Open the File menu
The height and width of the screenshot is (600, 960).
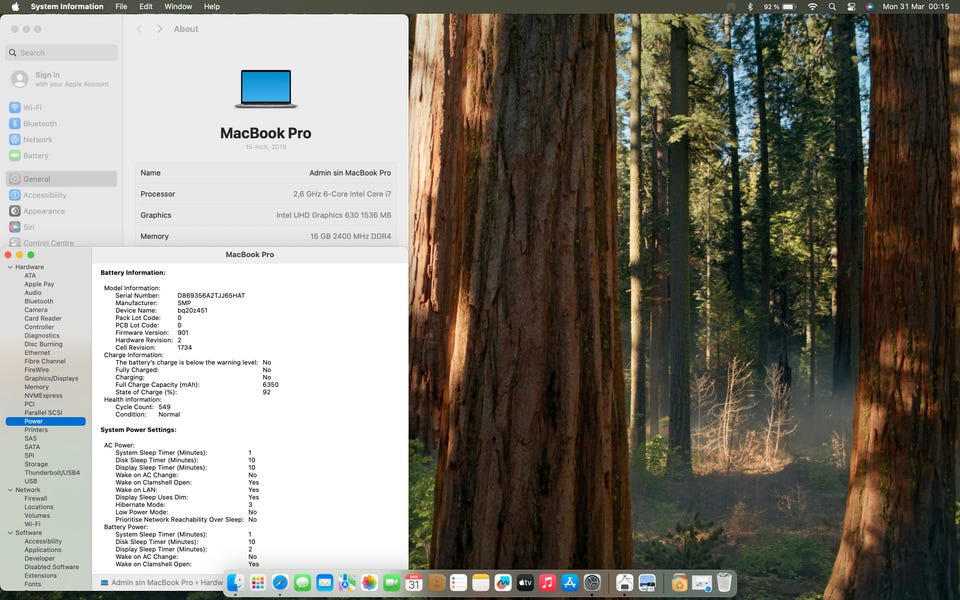pos(121,7)
